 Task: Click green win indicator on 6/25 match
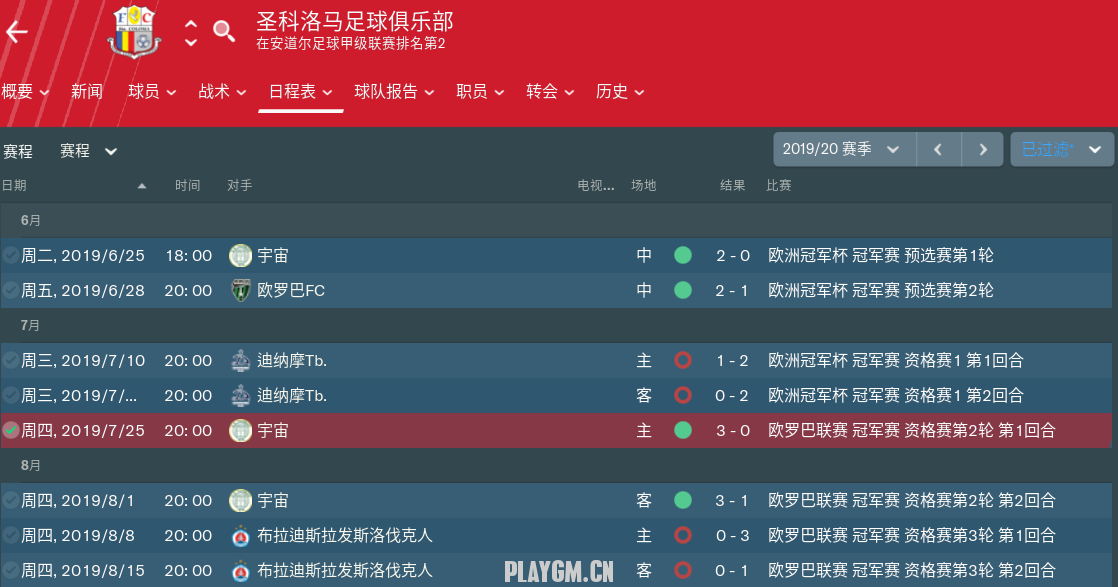[x=683, y=256]
